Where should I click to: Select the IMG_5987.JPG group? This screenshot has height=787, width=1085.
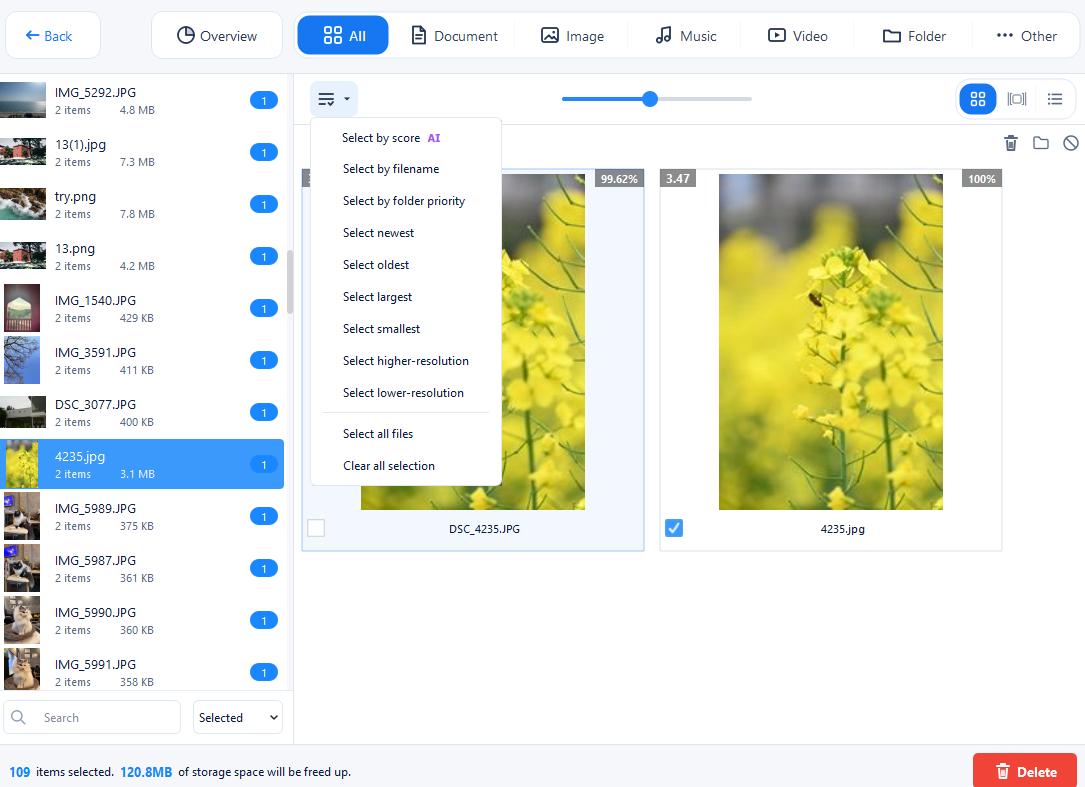(x=142, y=568)
